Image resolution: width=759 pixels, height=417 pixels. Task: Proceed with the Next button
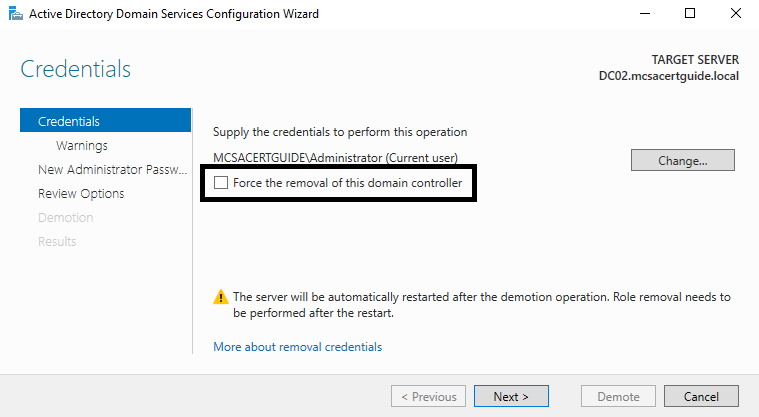(x=511, y=396)
